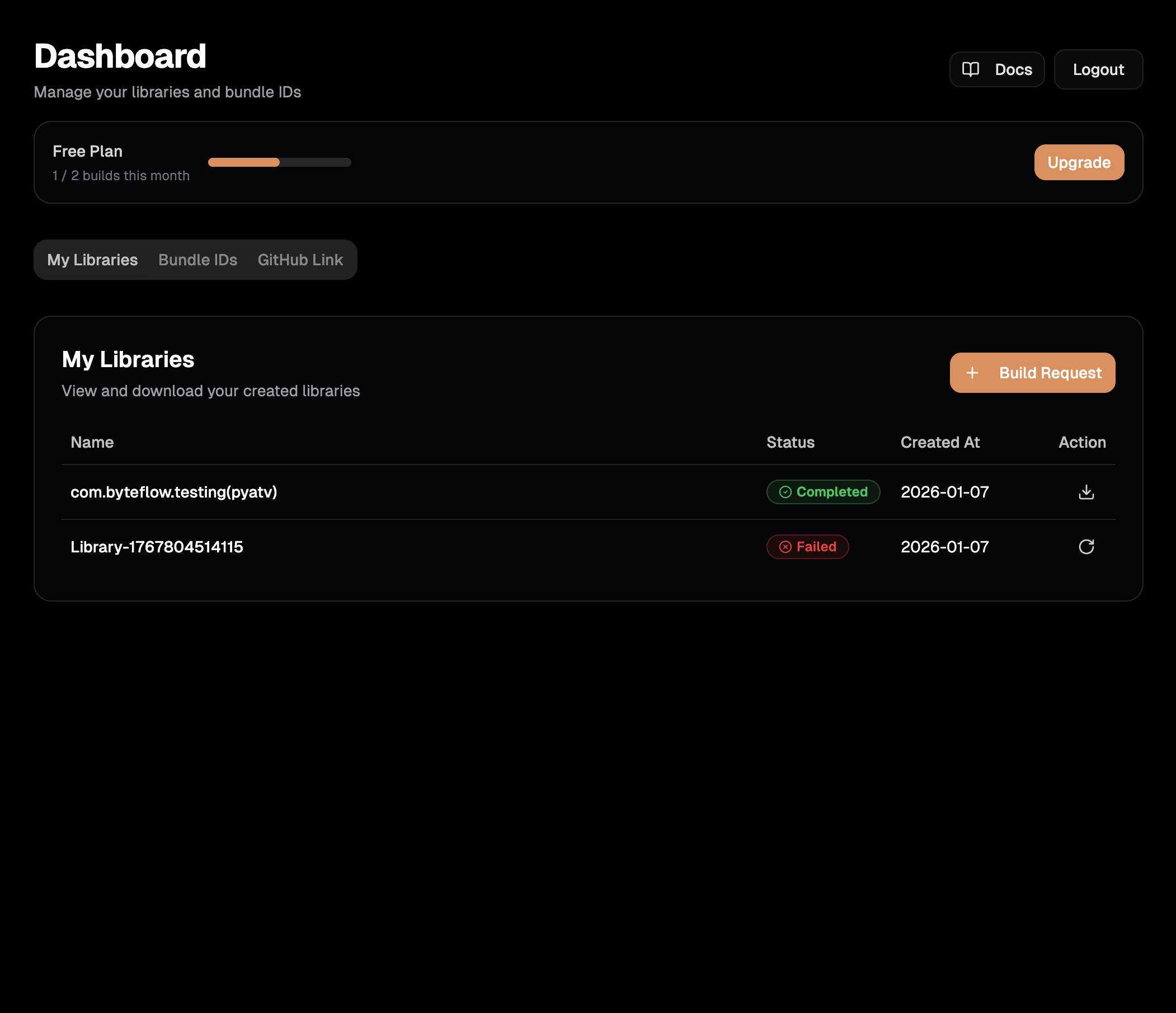Open the GitHub Link tab
Viewport: 1176px width, 1013px height.
click(x=300, y=260)
